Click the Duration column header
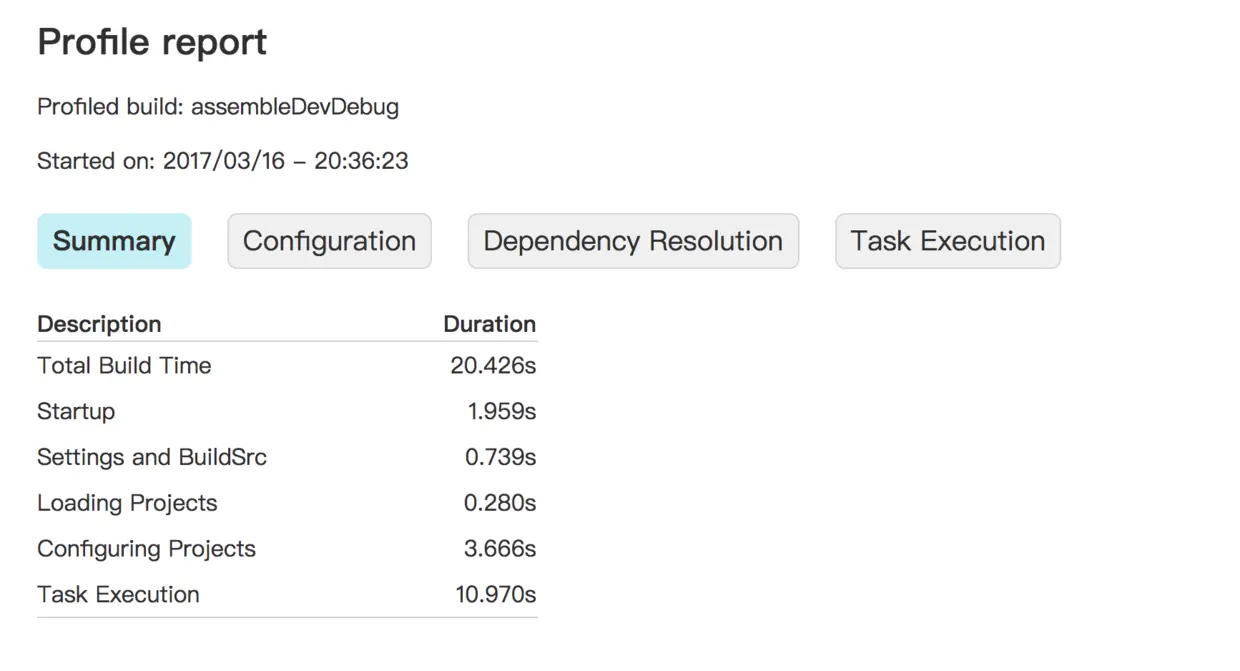Image resolution: width=1240 pixels, height=671 pixels. point(489,324)
